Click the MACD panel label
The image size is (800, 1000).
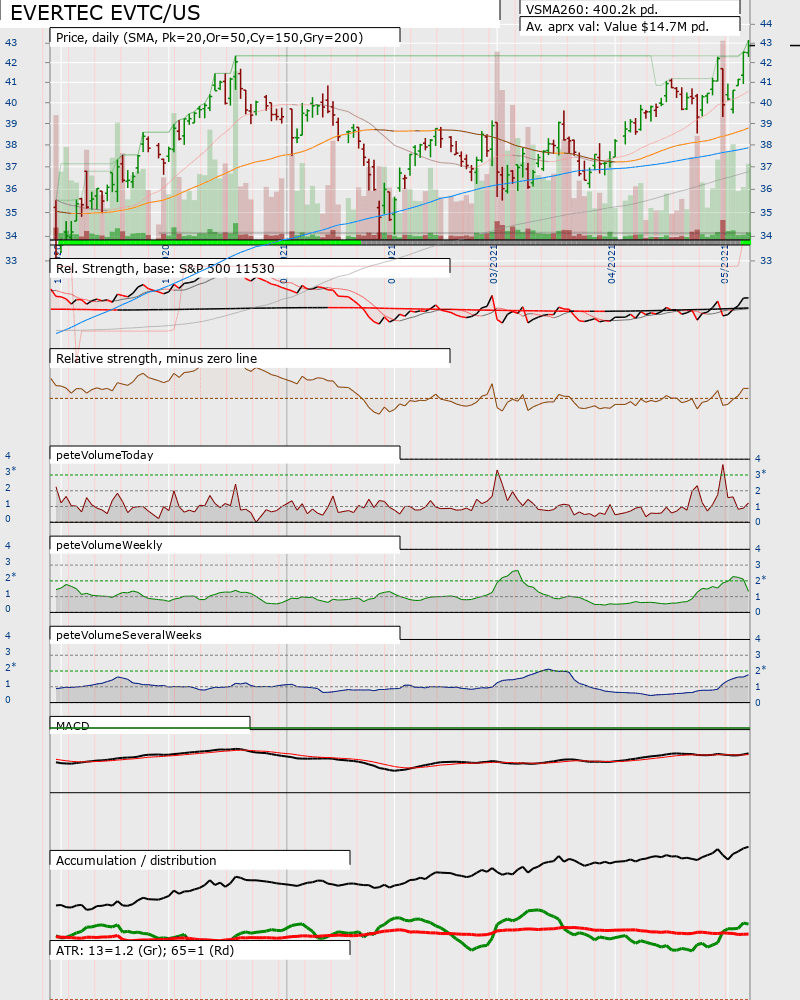tap(73, 726)
